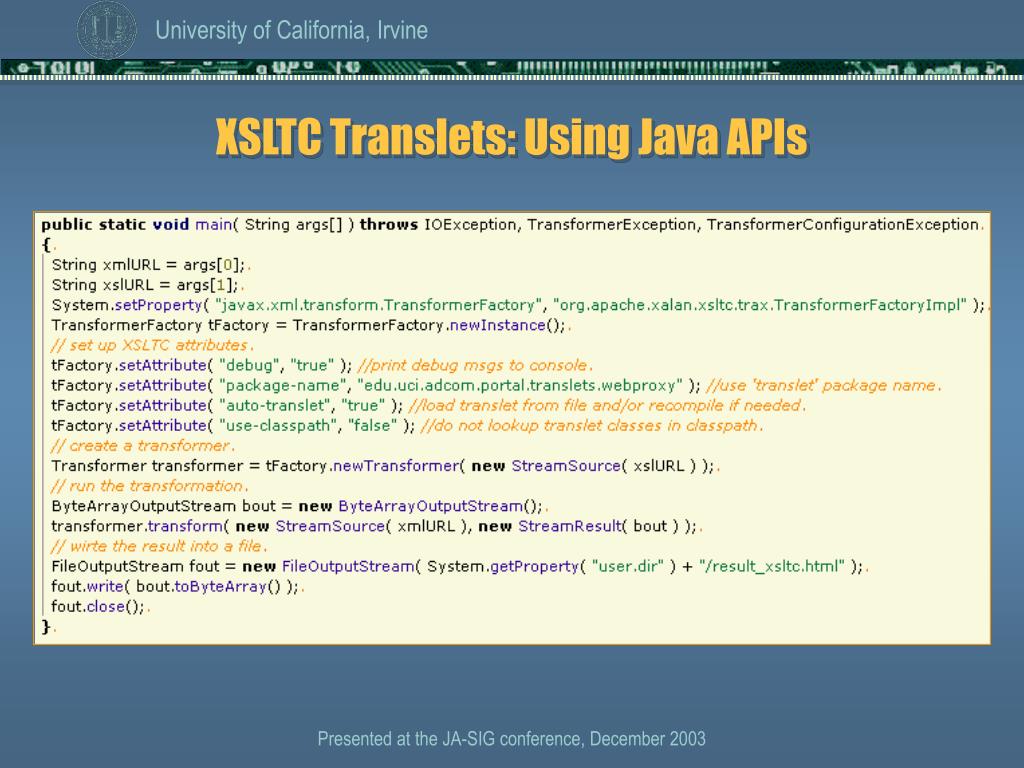Click the setAttribute "package-name" code line

click(494, 385)
